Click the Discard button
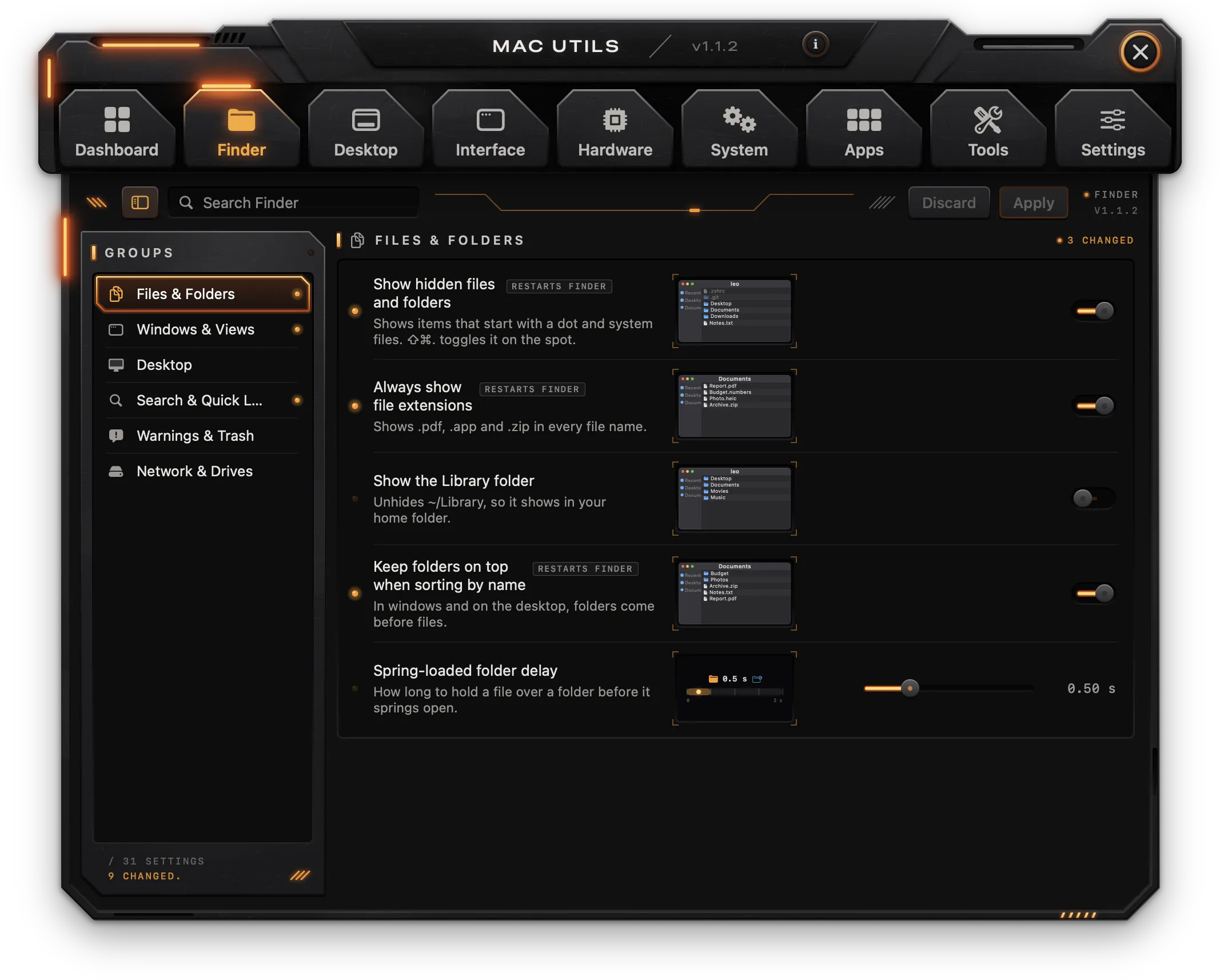The height and width of the screenshot is (980, 1220). [949, 202]
